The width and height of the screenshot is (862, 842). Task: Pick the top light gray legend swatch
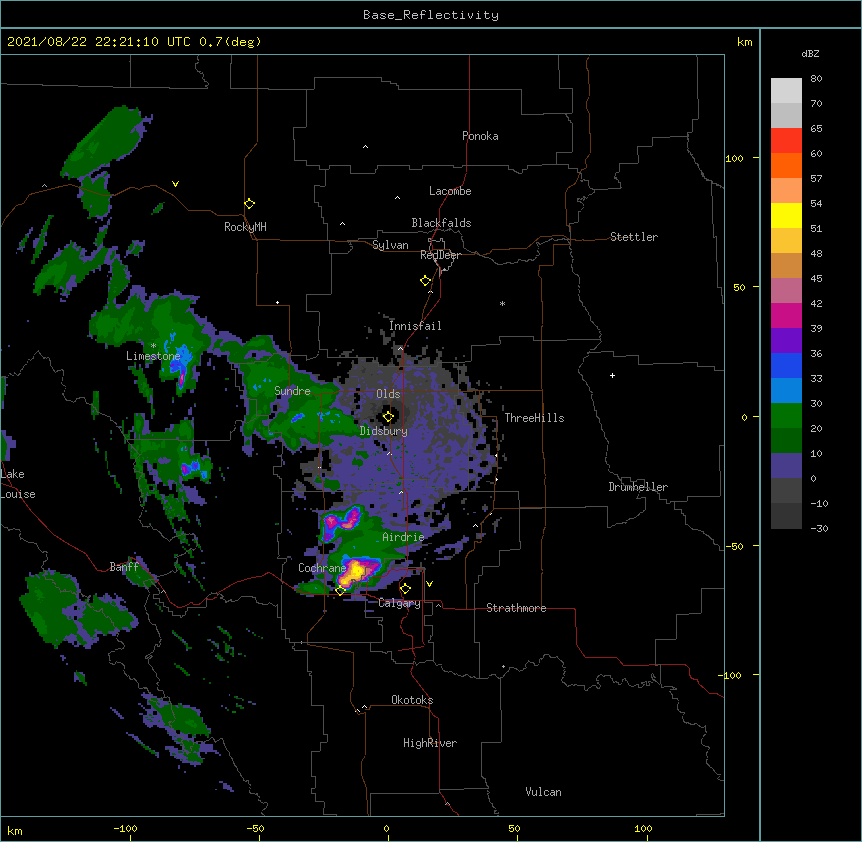coord(786,90)
